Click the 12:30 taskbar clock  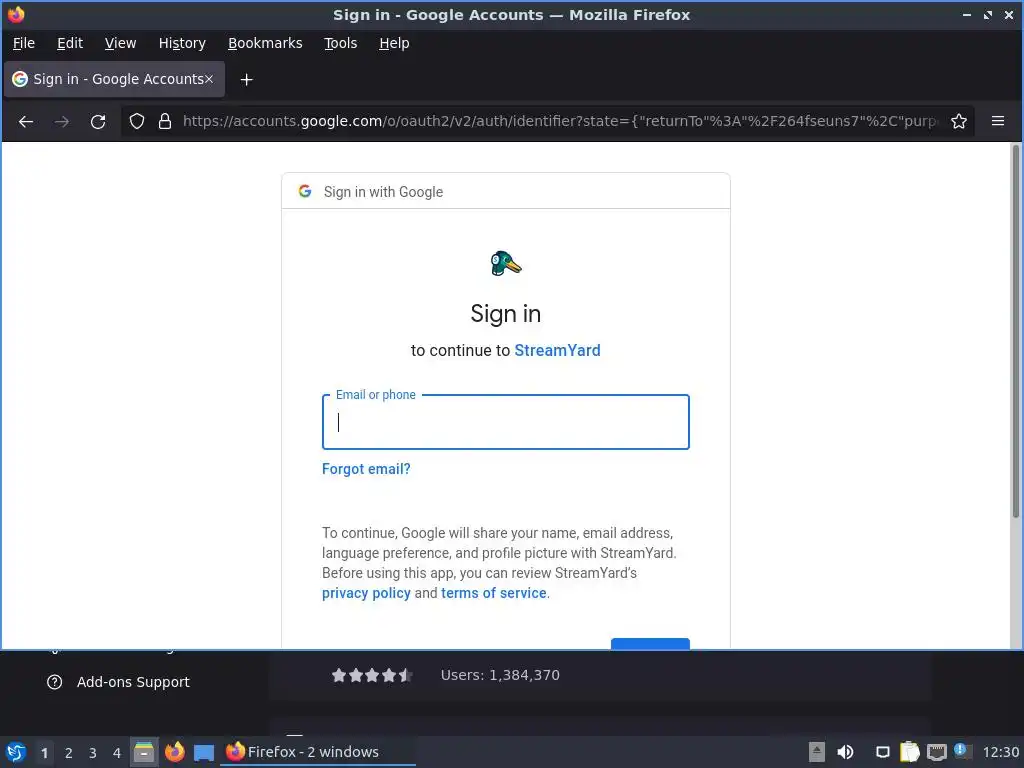click(1000, 752)
